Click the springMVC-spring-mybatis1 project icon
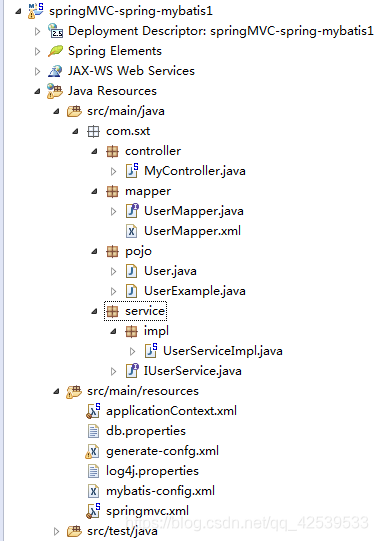 36,11
